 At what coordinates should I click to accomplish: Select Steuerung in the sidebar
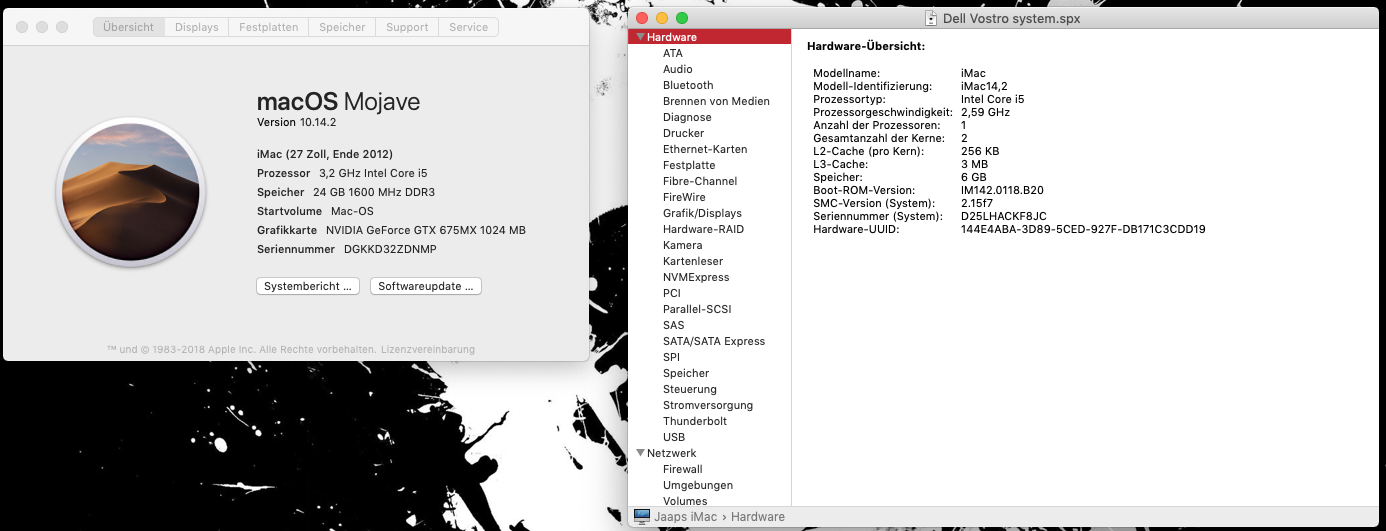710,389
